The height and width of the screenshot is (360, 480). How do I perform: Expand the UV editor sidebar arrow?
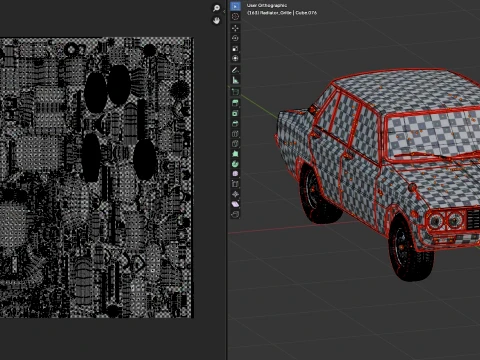[224, 11]
